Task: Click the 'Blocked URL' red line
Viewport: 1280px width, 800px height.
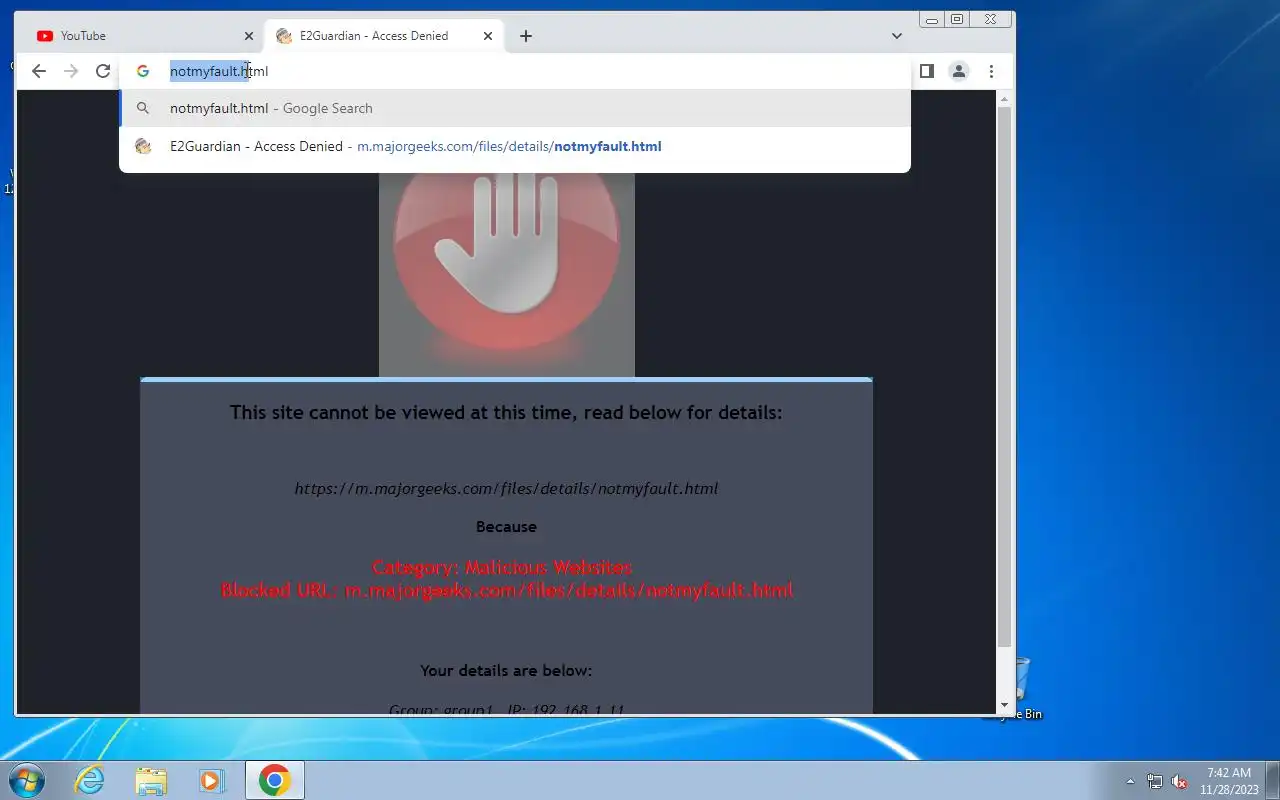Action: point(507,590)
